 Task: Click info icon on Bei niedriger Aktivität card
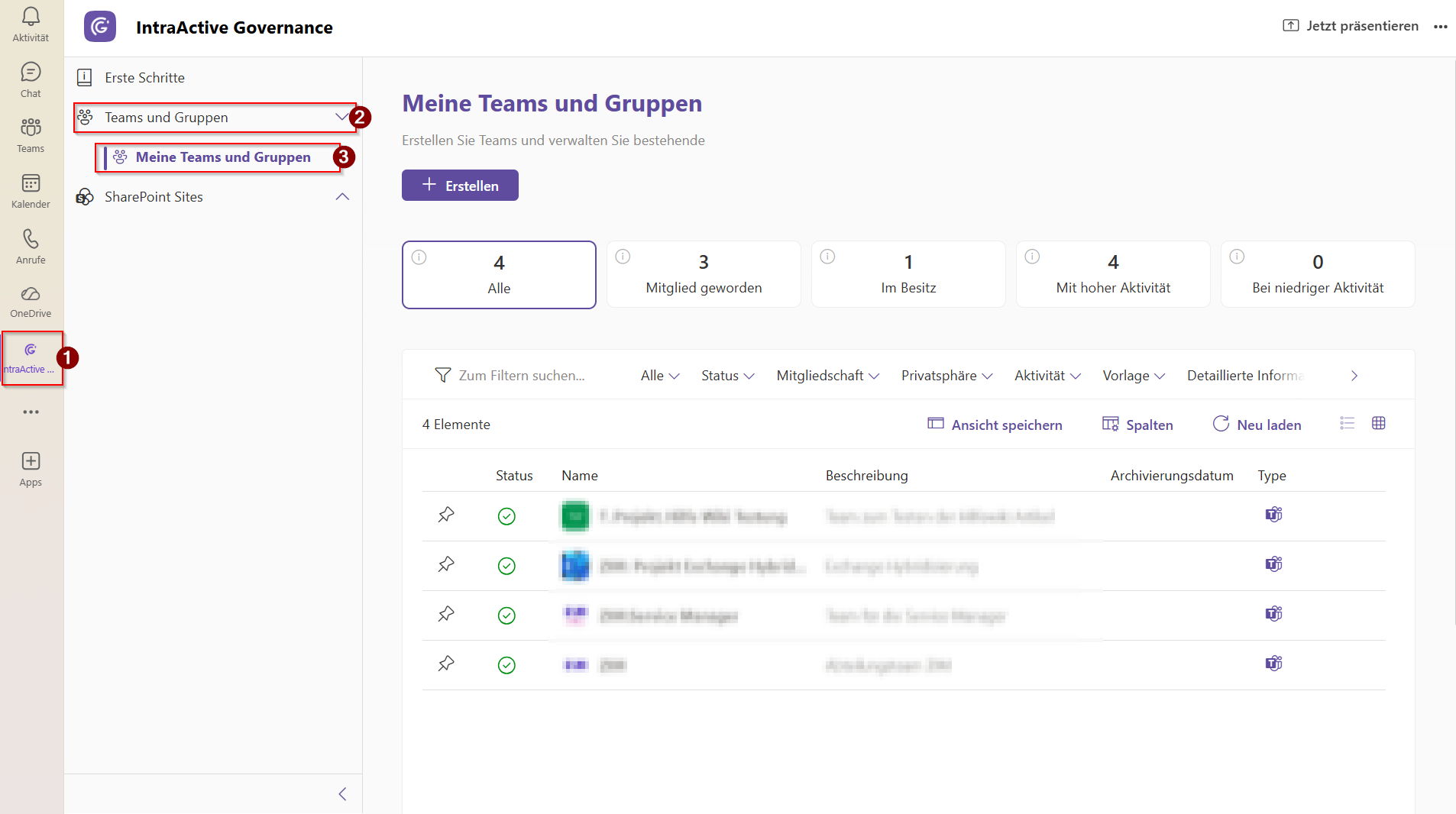(x=1237, y=256)
